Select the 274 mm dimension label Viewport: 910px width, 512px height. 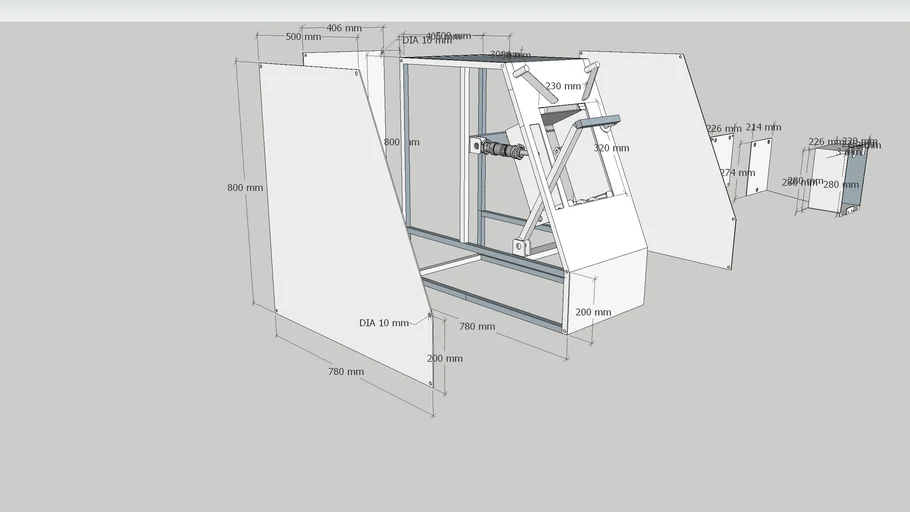(736, 173)
